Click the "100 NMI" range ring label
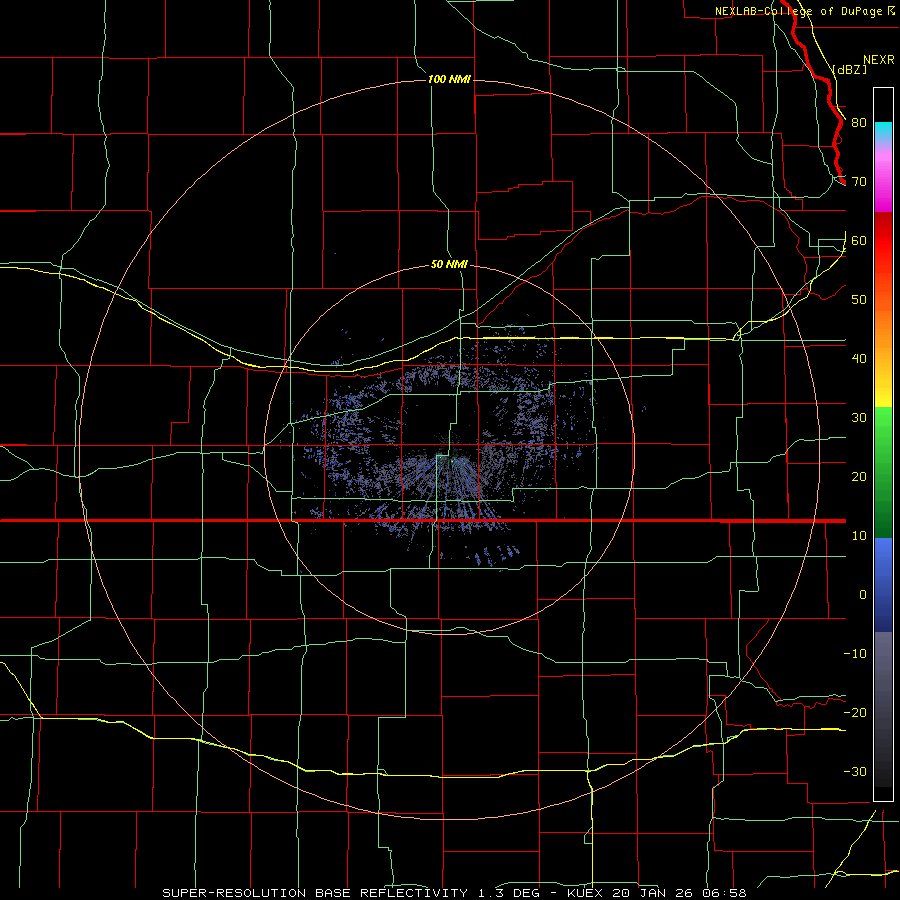This screenshot has height=900, width=900. (x=449, y=79)
